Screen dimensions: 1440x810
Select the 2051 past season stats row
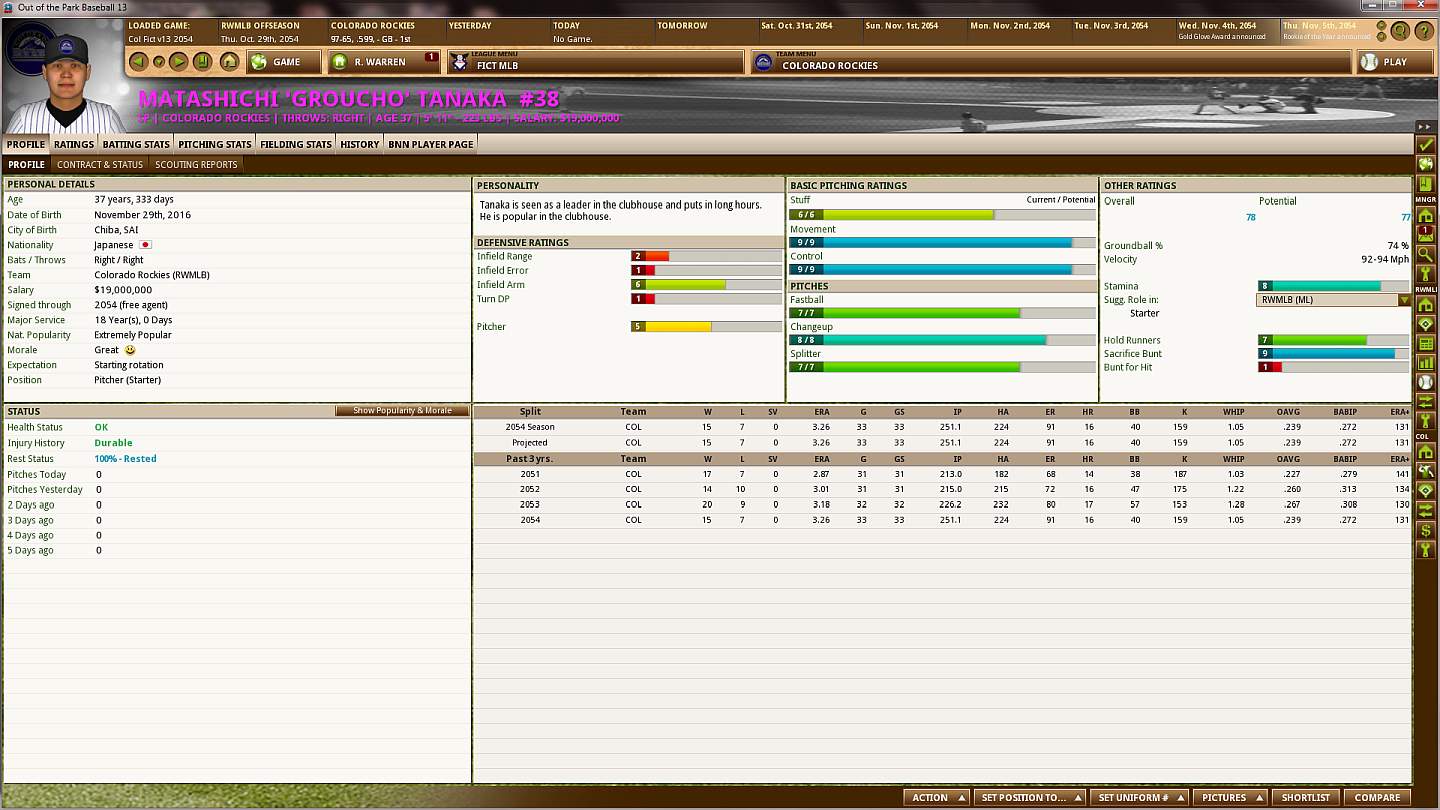[x=942, y=474]
